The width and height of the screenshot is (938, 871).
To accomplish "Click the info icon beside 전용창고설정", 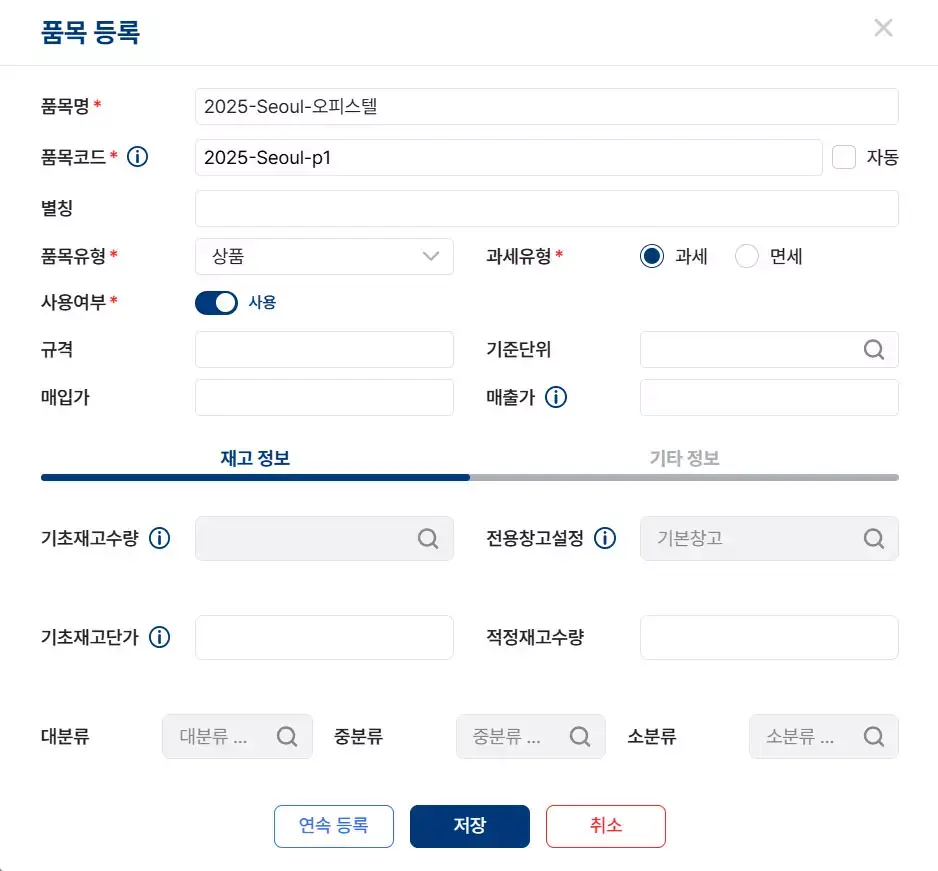I will [604, 538].
